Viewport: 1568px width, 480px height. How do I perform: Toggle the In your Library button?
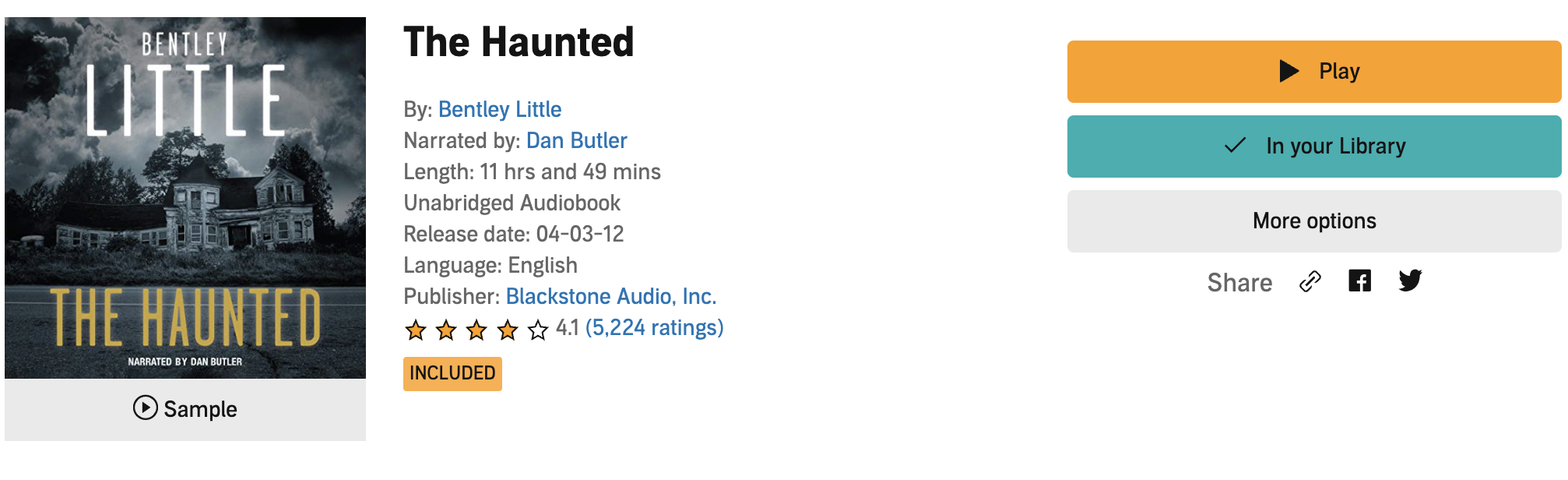tap(1314, 146)
